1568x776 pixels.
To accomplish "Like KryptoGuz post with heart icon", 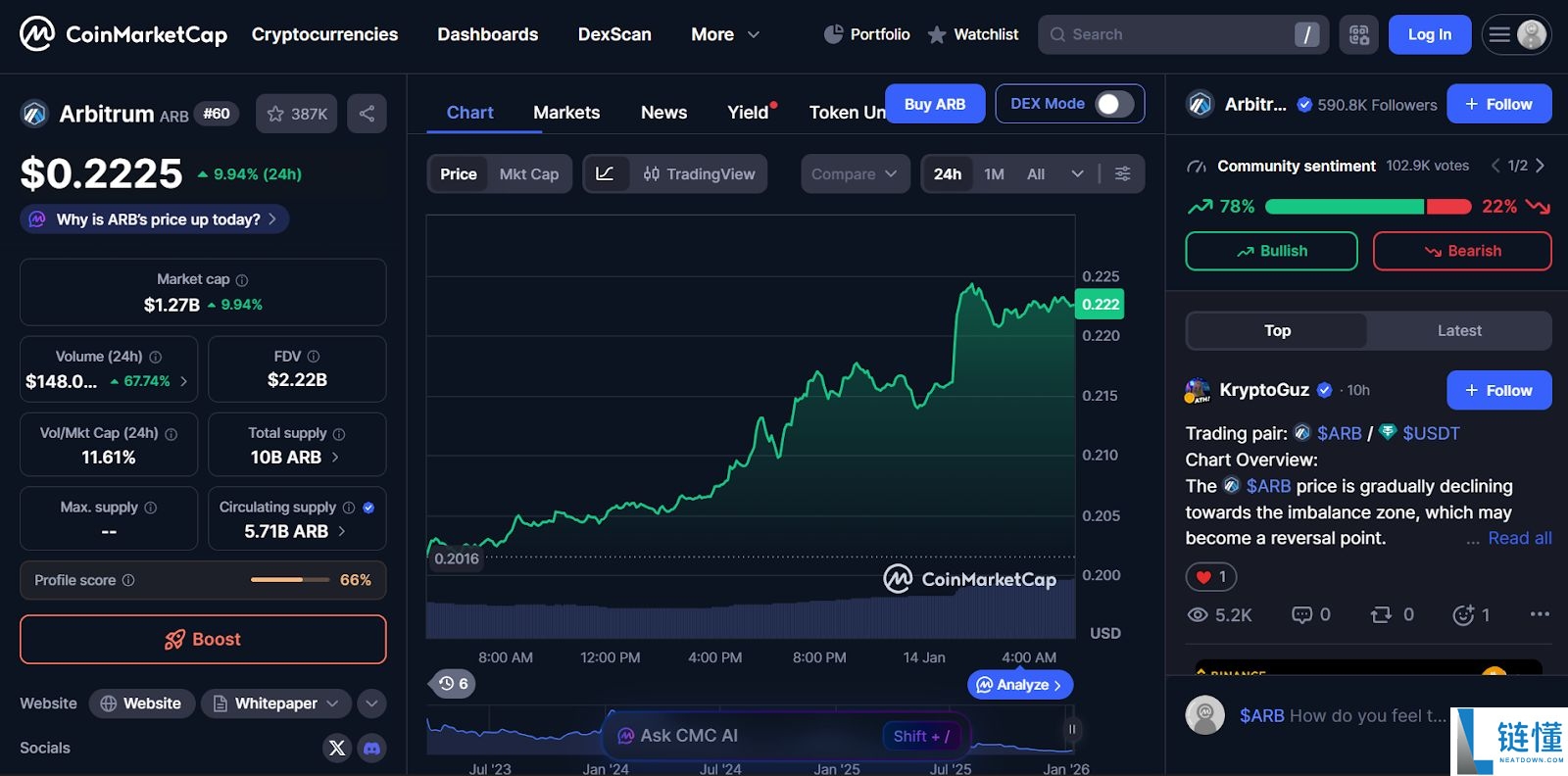I will [x=1211, y=577].
